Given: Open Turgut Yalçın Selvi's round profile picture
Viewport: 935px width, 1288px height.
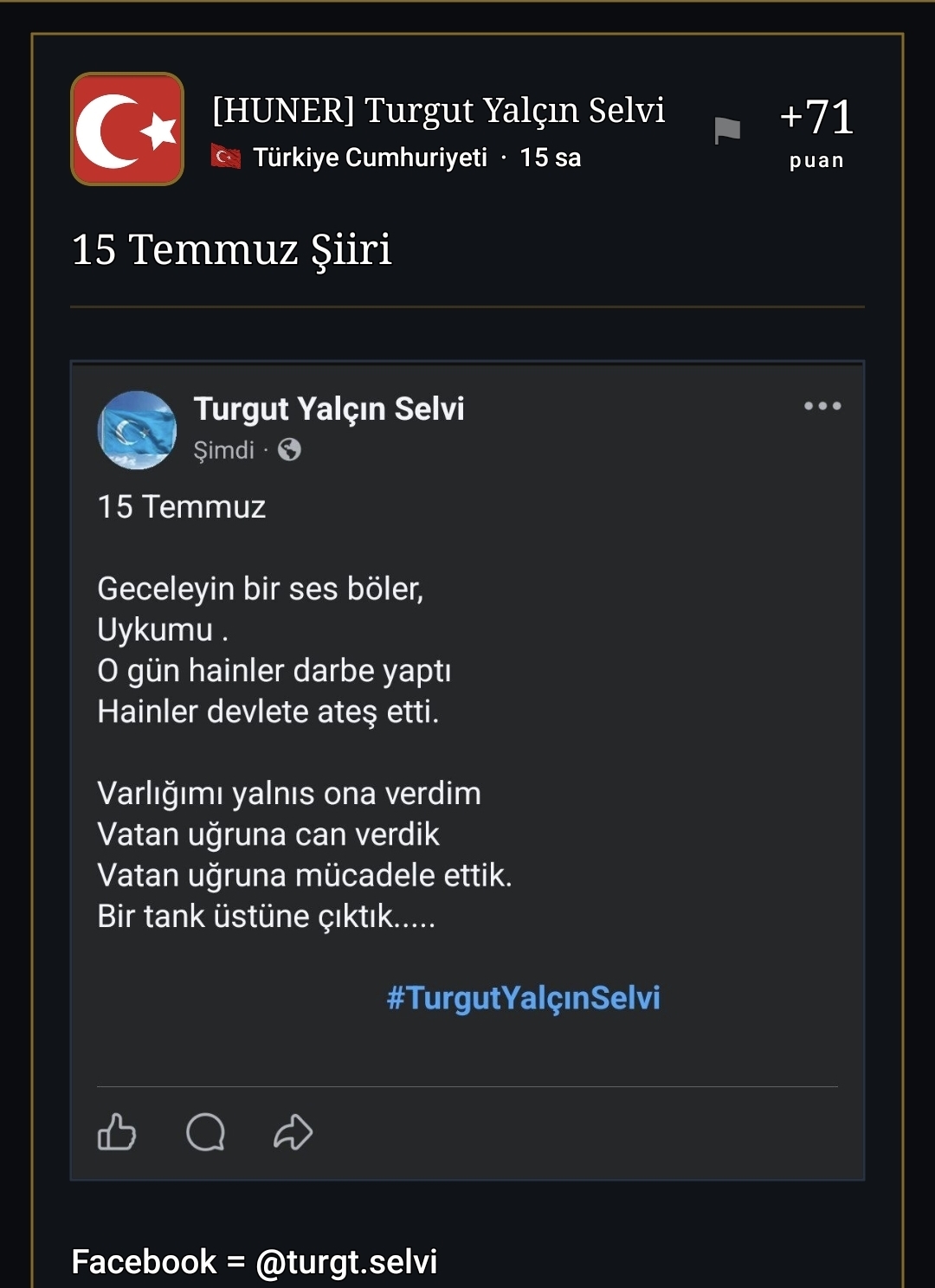Looking at the screenshot, I should tap(137, 430).
